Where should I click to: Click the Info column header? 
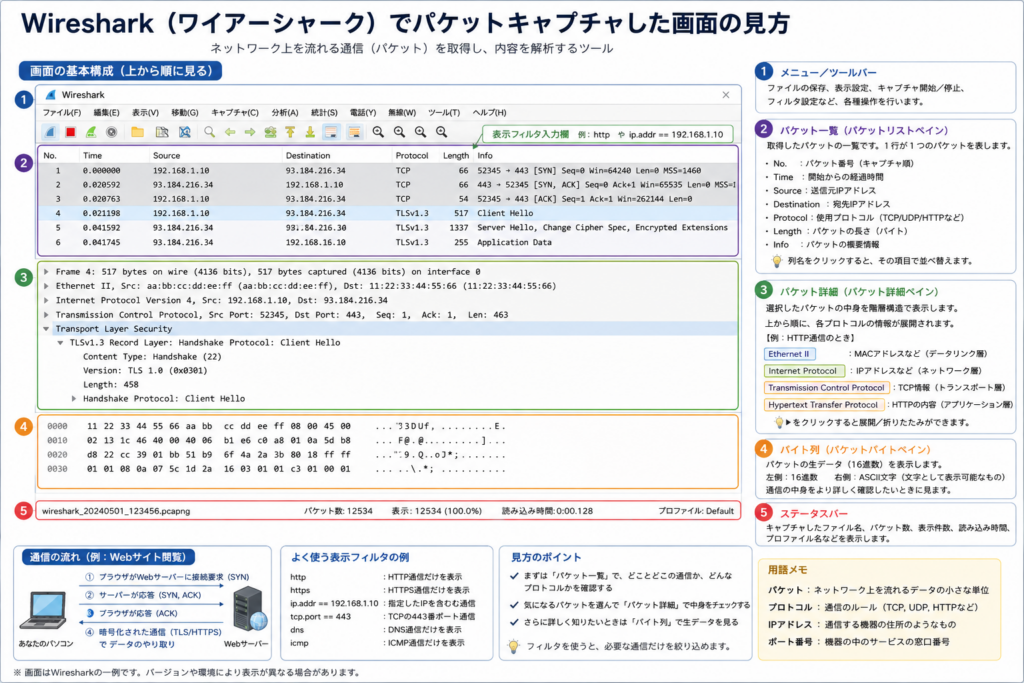[485, 155]
